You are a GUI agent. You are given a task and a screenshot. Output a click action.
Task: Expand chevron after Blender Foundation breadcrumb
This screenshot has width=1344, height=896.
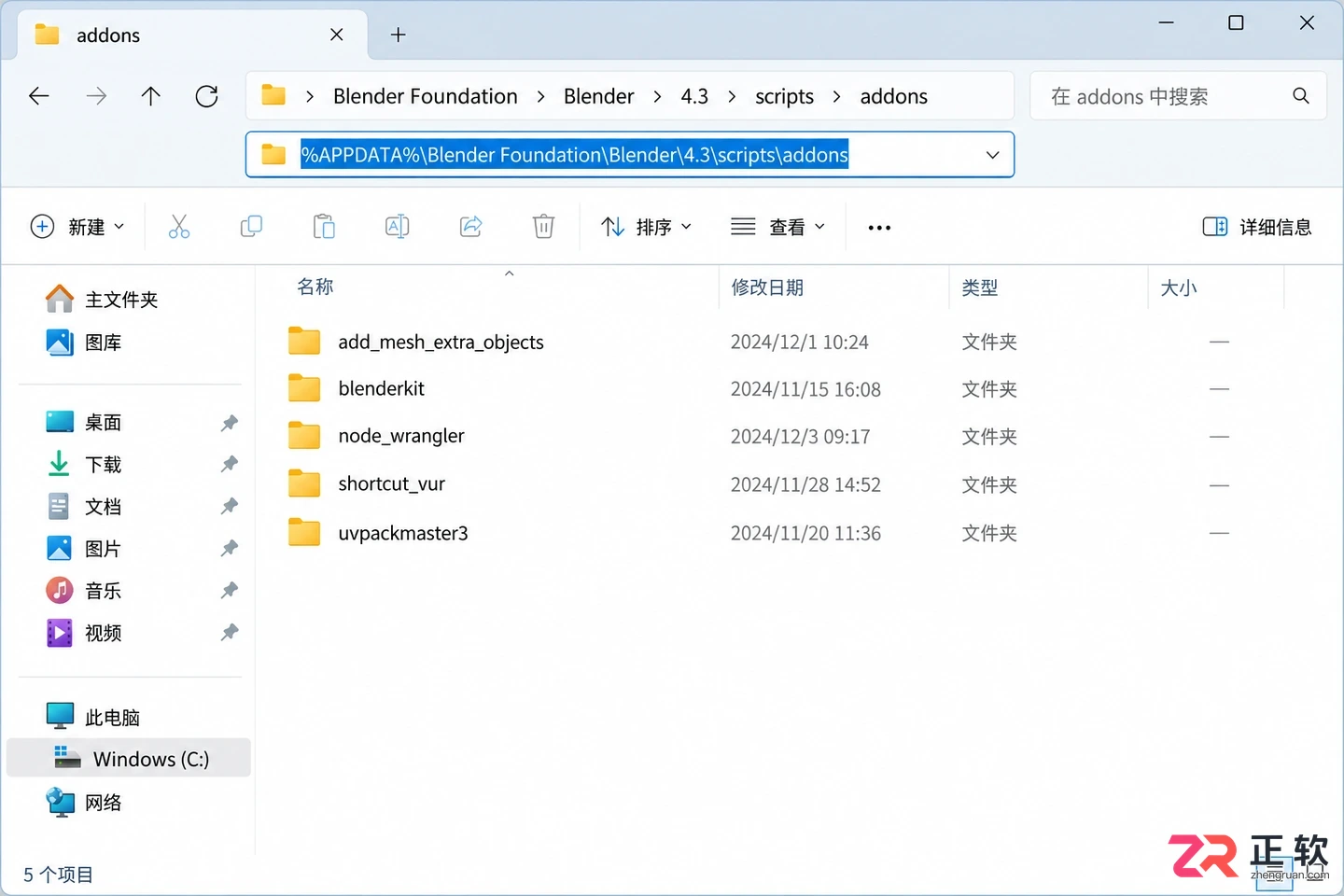point(540,97)
